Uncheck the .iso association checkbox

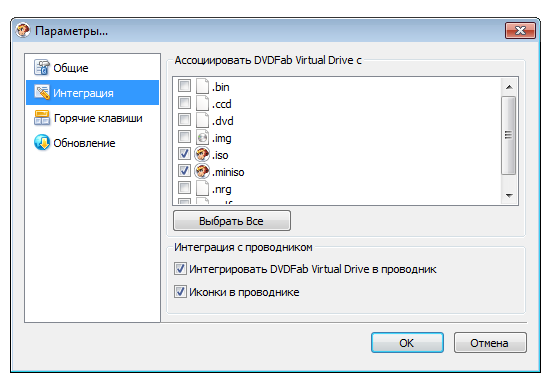coord(184,154)
